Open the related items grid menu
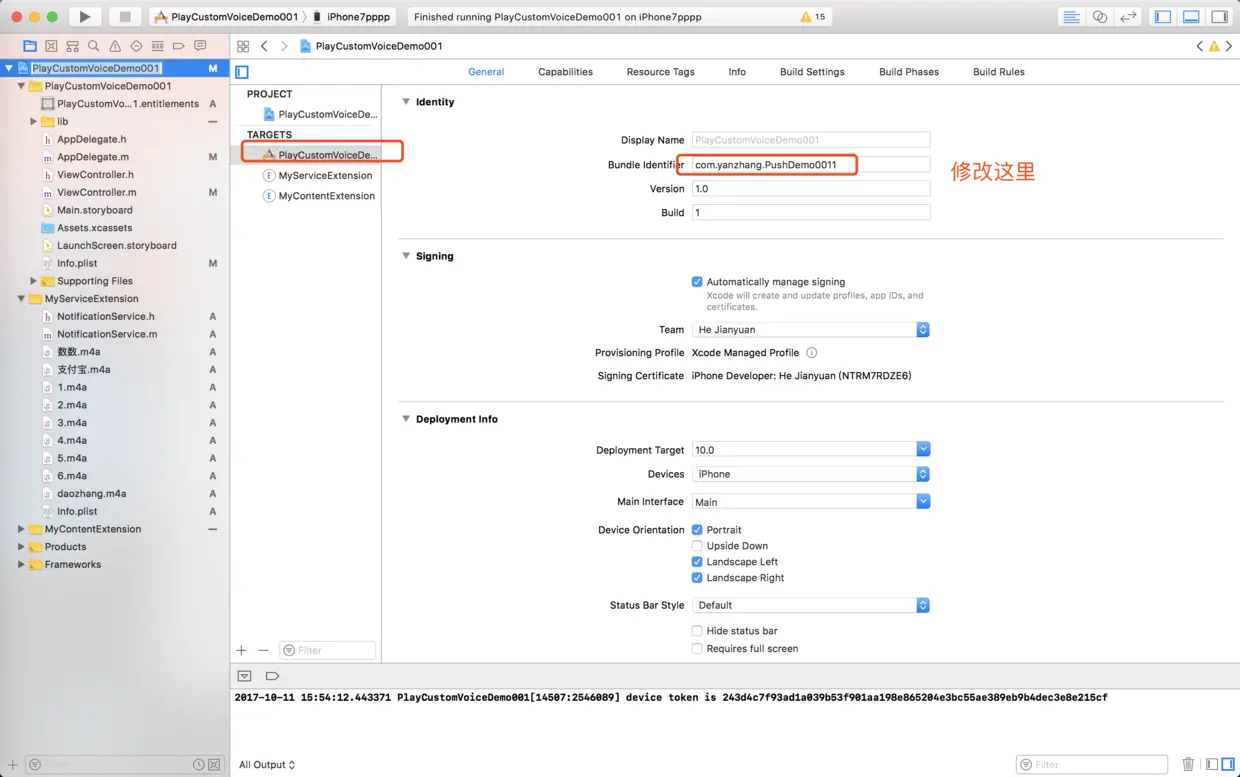 [x=243, y=46]
